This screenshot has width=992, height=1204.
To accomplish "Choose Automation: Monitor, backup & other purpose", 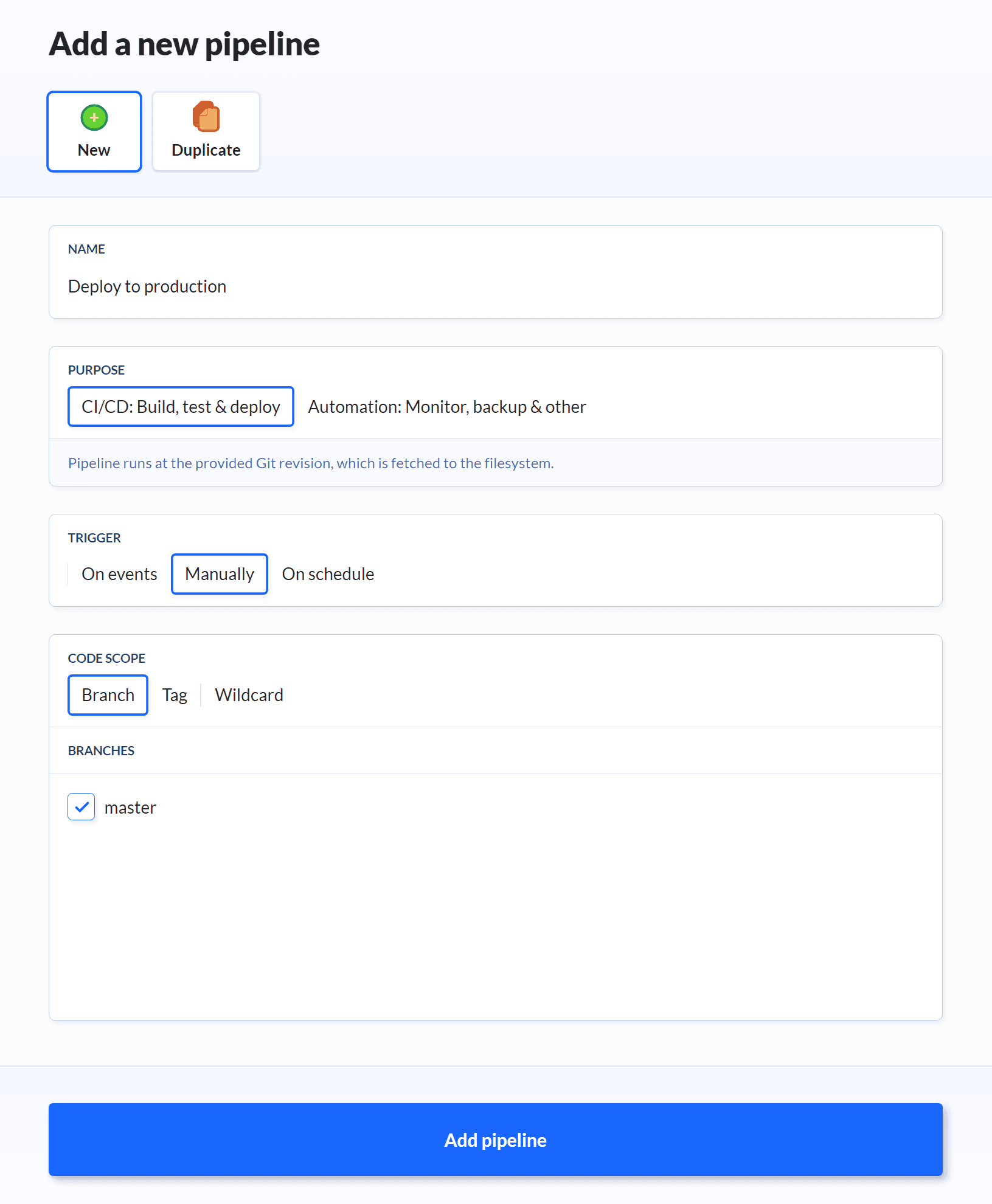I will (447, 407).
